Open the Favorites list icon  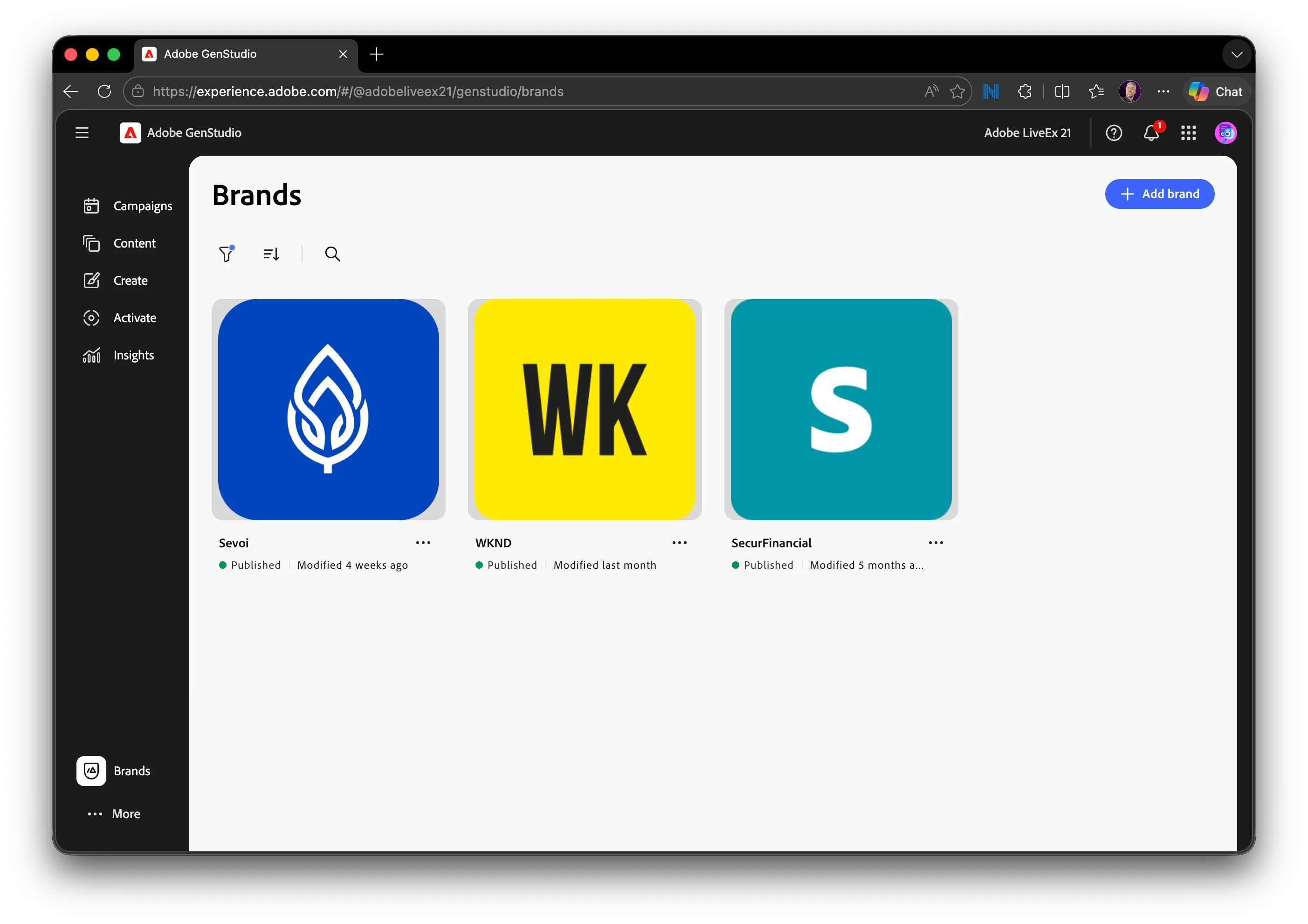pyautogui.click(x=1095, y=91)
